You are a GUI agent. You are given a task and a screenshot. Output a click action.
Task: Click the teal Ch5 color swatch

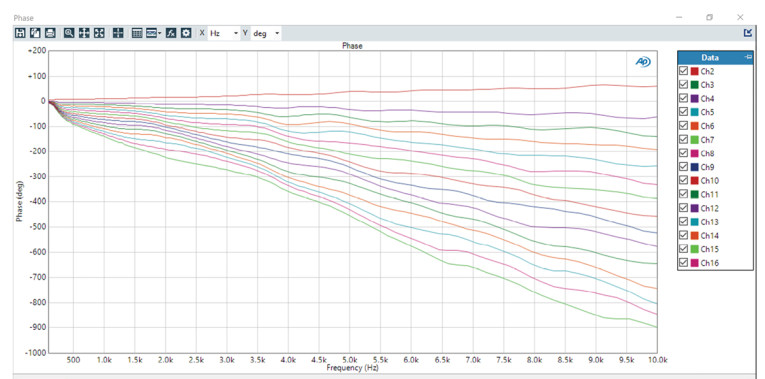(695, 112)
